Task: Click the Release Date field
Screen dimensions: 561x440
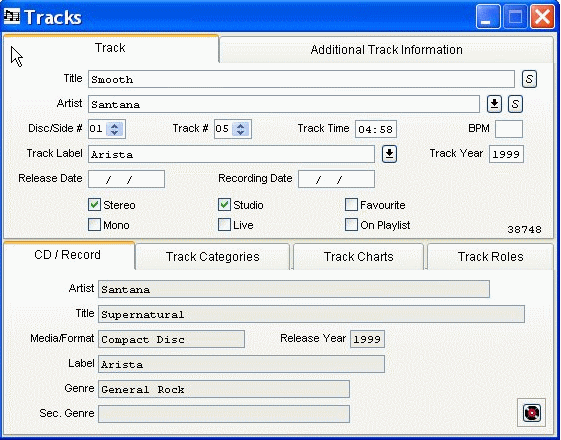Action: pyautogui.click(x=126, y=179)
